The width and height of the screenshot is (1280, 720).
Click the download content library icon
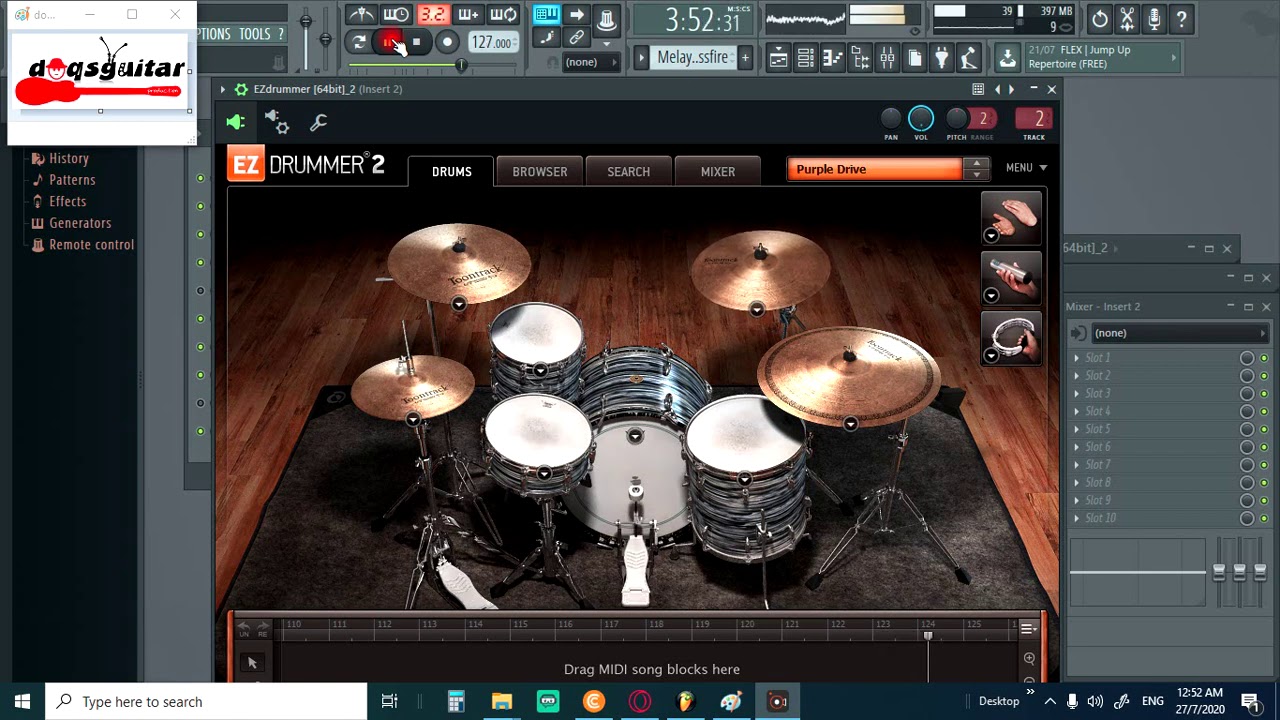click(1007, 59)
